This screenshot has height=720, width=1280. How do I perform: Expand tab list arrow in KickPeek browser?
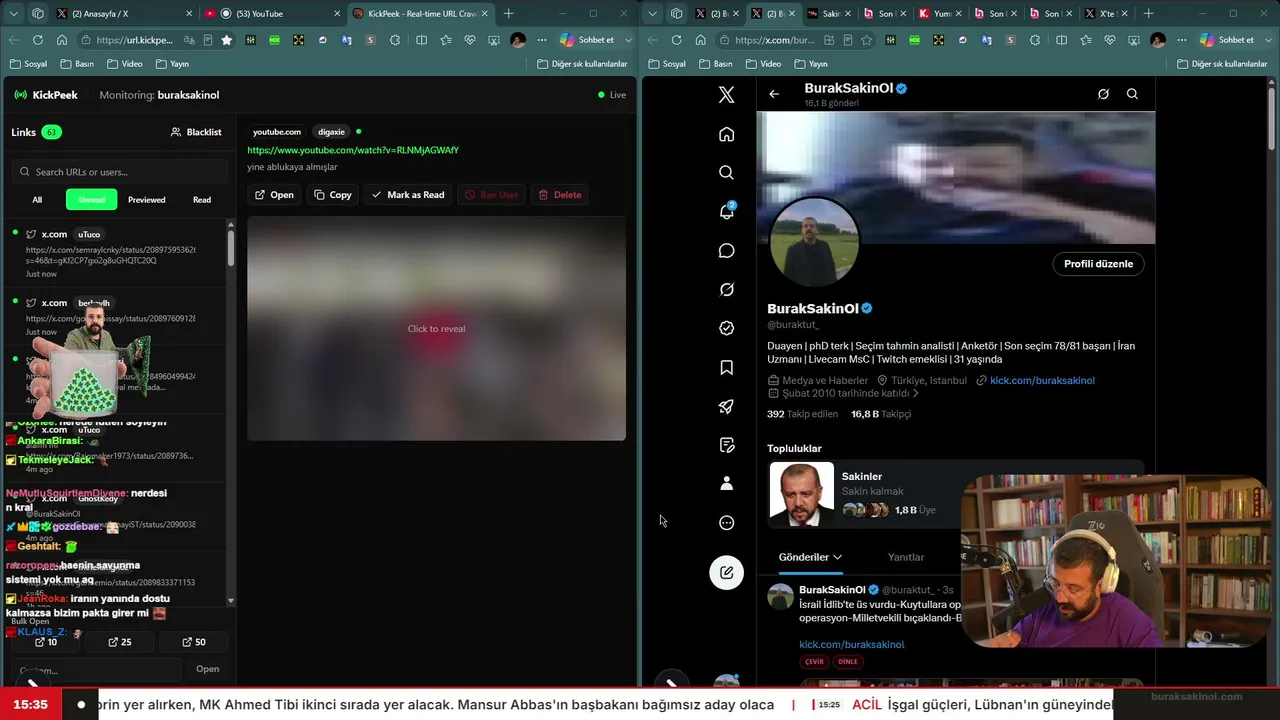13,13
